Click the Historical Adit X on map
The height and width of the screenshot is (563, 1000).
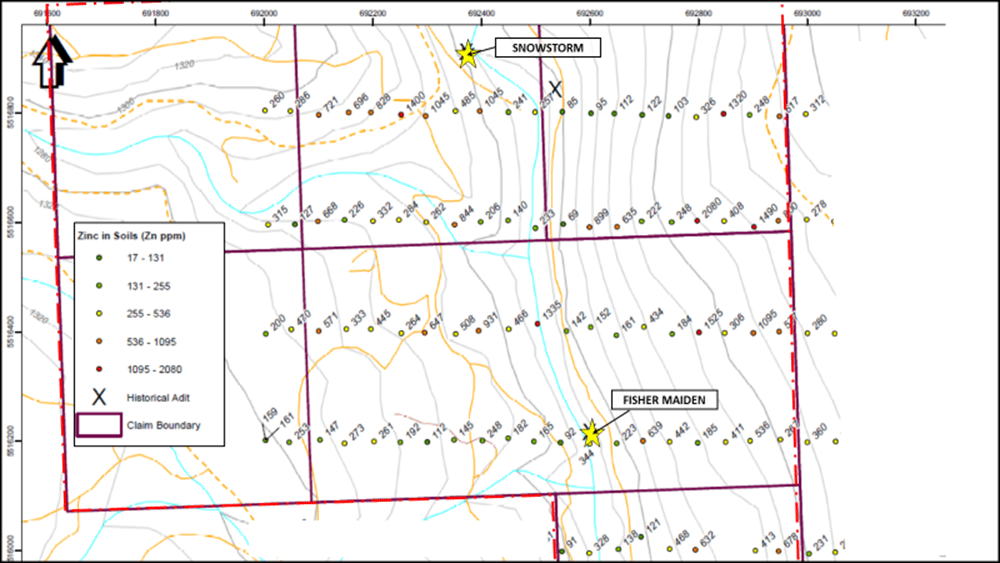(x=555, y=89)
